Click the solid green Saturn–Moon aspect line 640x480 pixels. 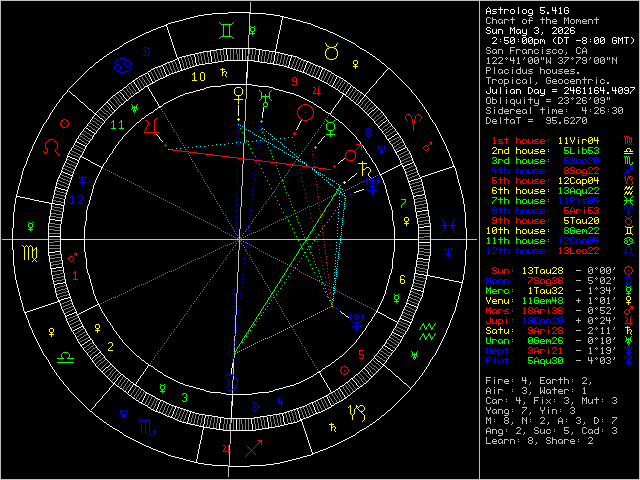pos(287,270)
